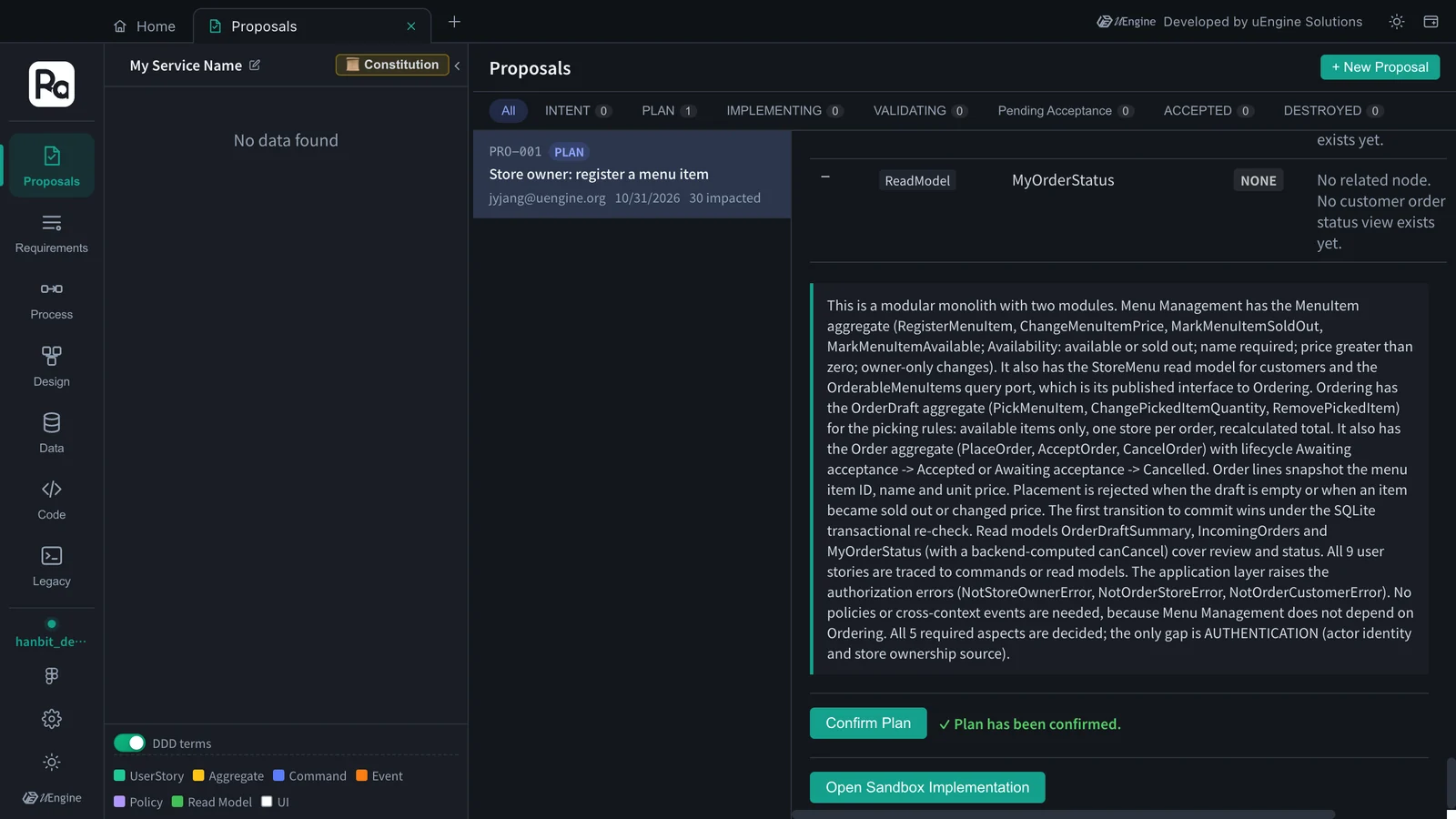
Task: Open the Code view
Action: coord(52,499)
